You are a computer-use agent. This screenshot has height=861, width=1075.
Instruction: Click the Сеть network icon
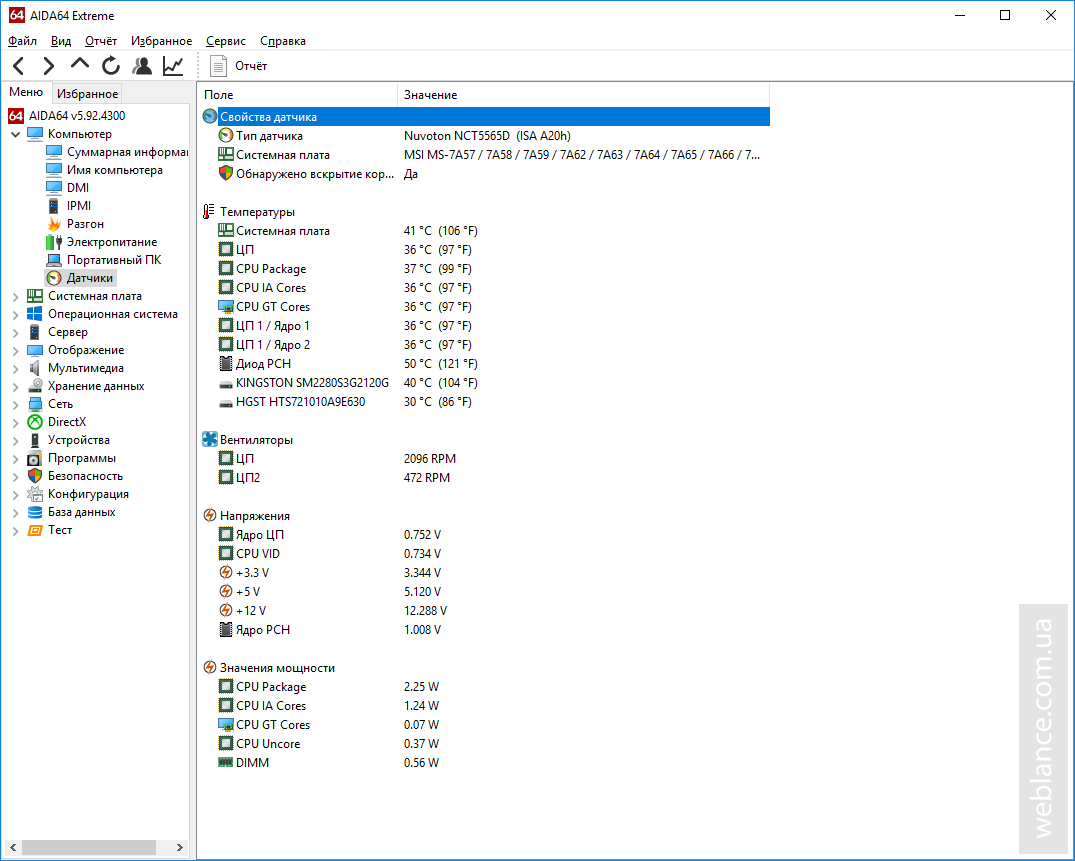pyautogui.click(x=35, y=404)
